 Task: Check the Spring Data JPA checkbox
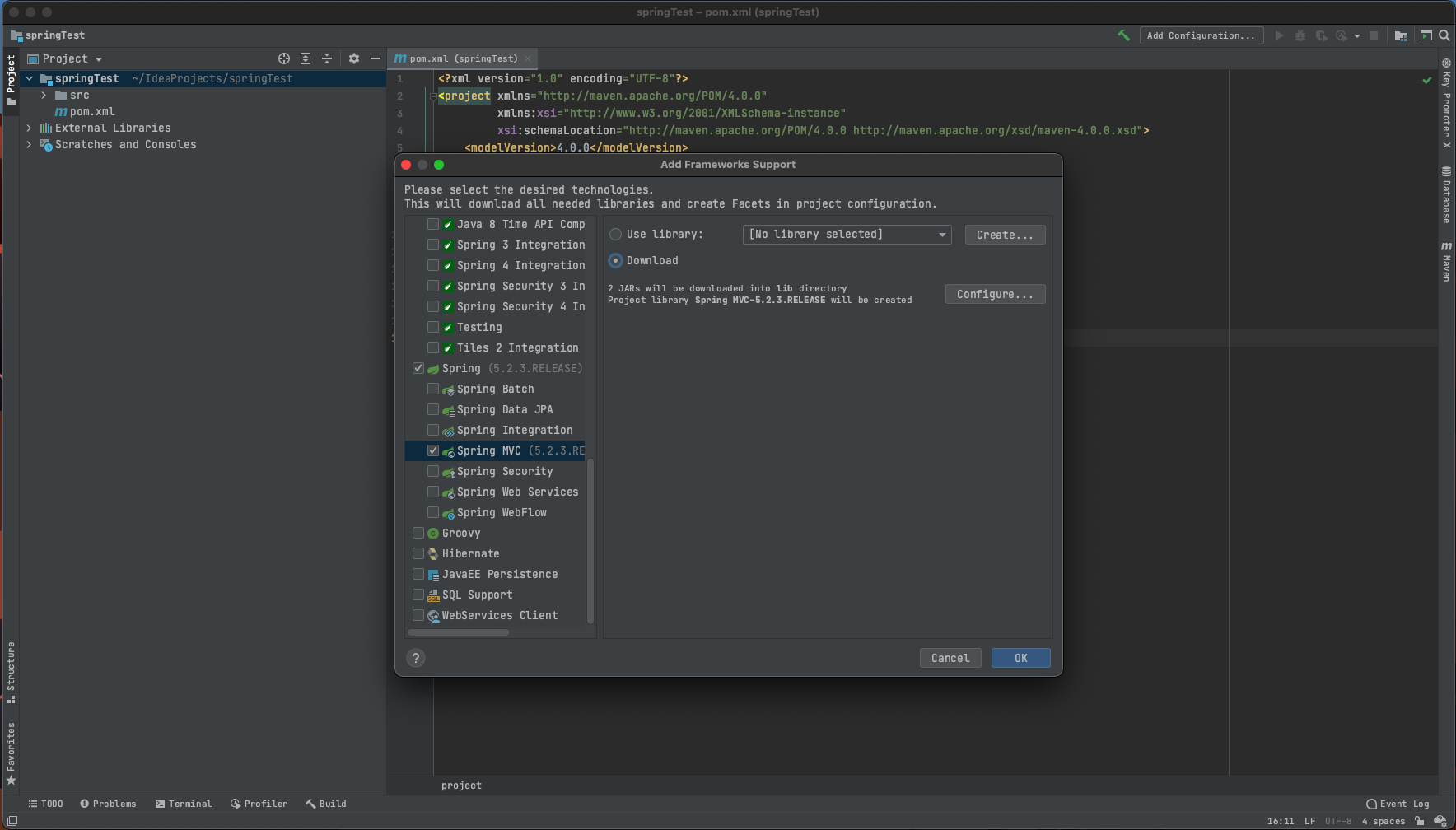[433, 409]
